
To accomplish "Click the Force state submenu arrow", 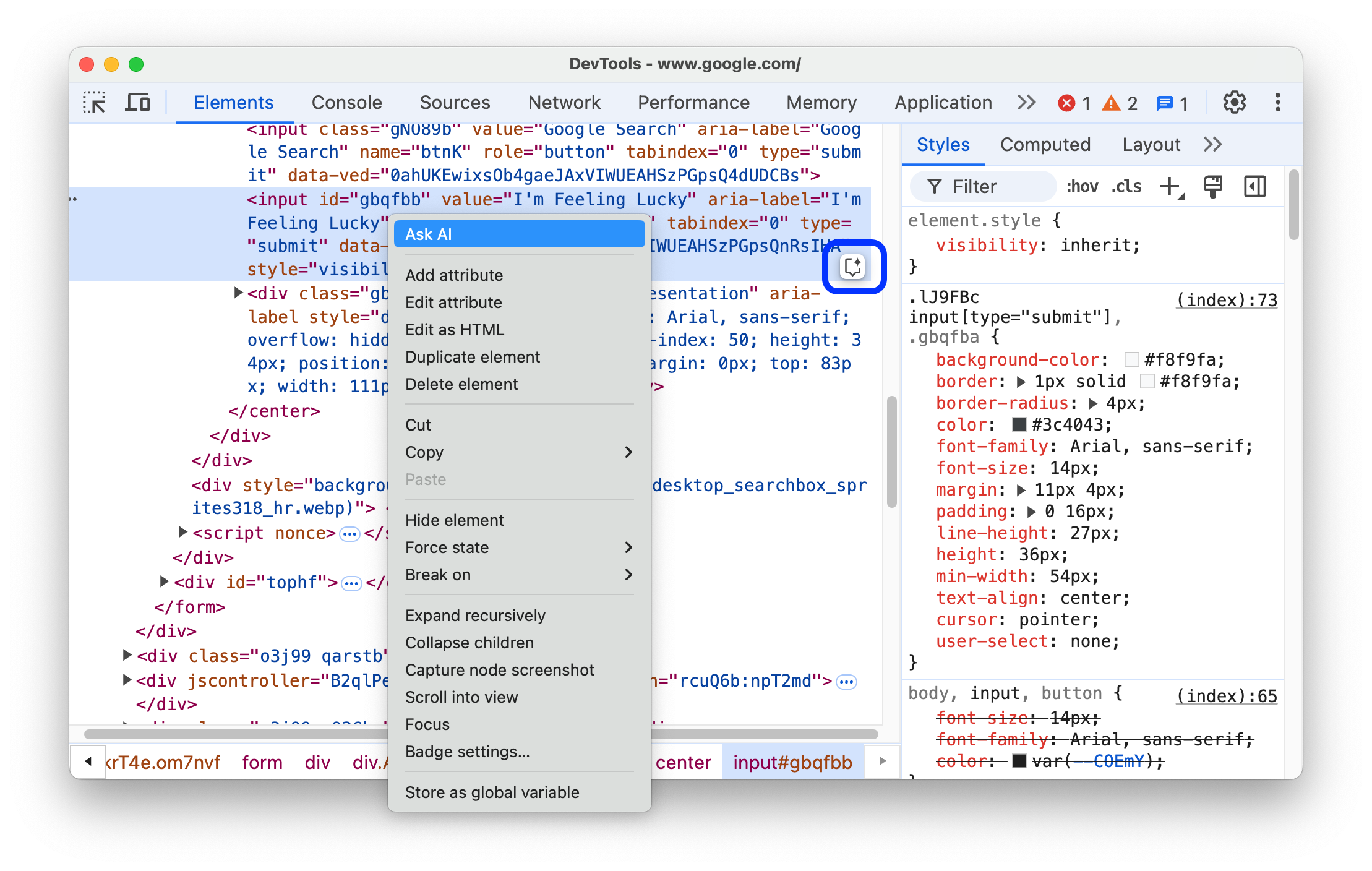I will coord(630,547).
